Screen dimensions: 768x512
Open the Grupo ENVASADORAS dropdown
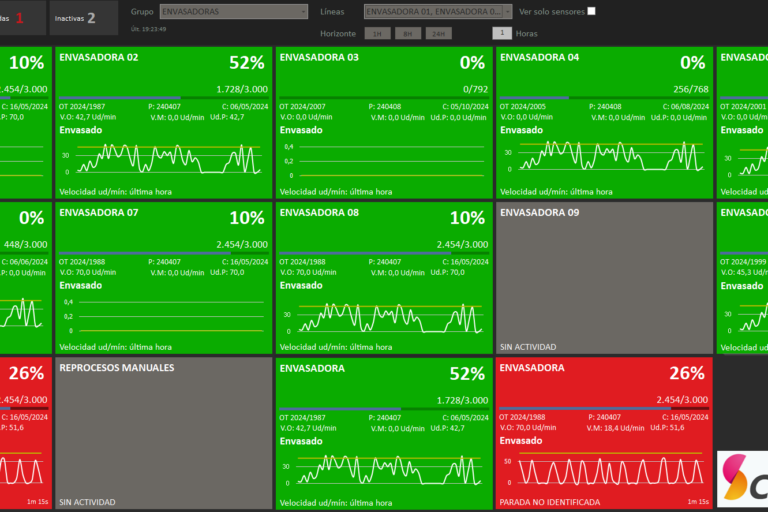pyautogui.click(x=233, y=11)
